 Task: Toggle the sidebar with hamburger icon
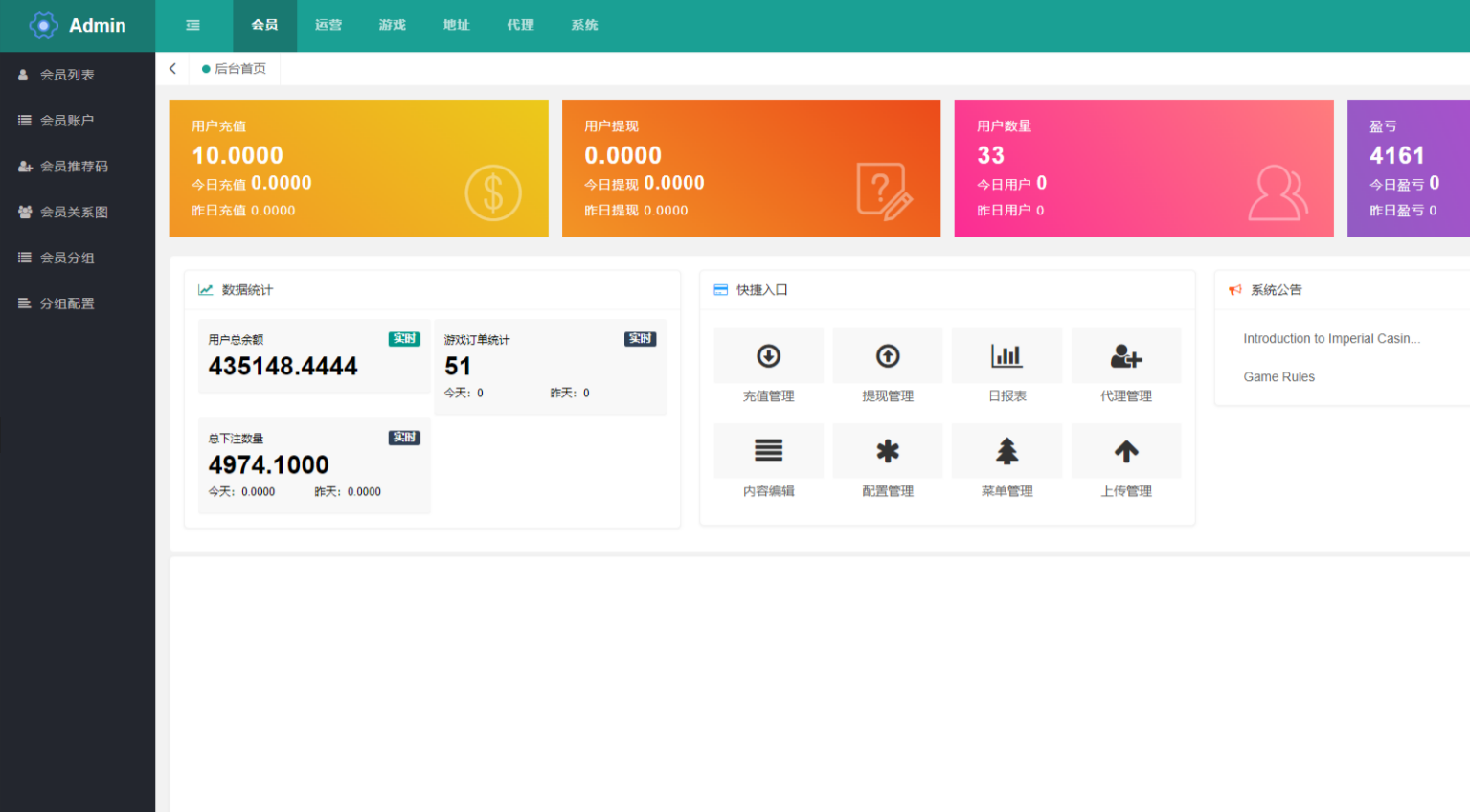tap(192, 25)
